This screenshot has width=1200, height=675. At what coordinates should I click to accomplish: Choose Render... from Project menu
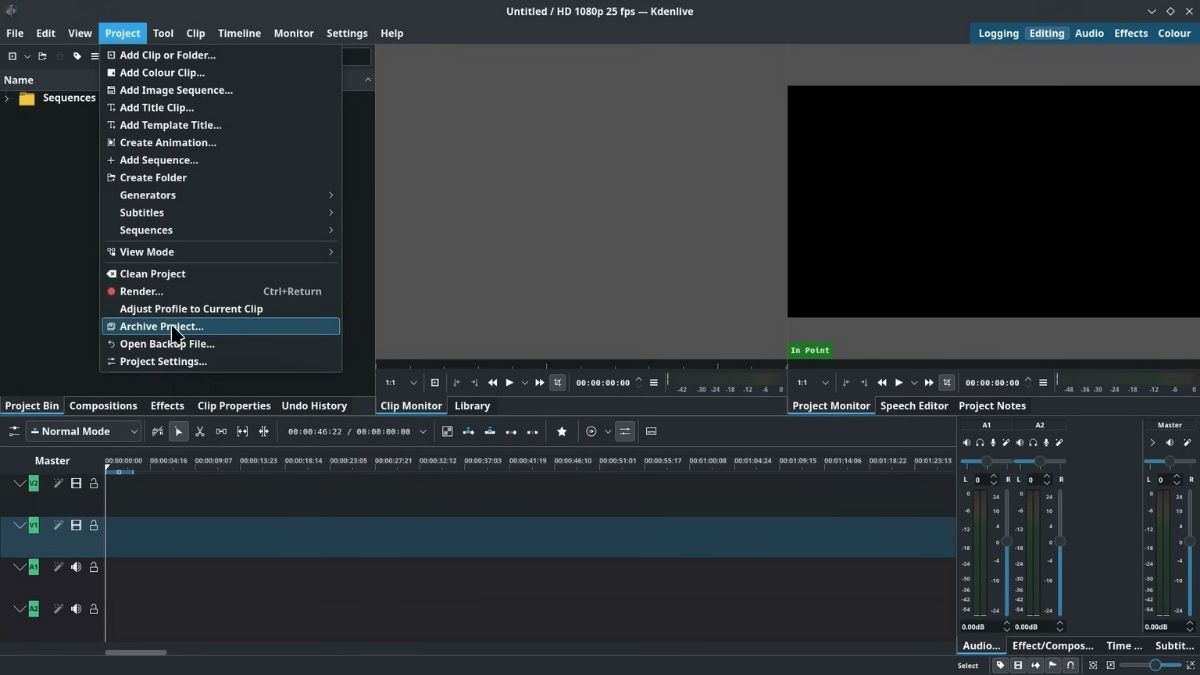click(x=221, y=291)
